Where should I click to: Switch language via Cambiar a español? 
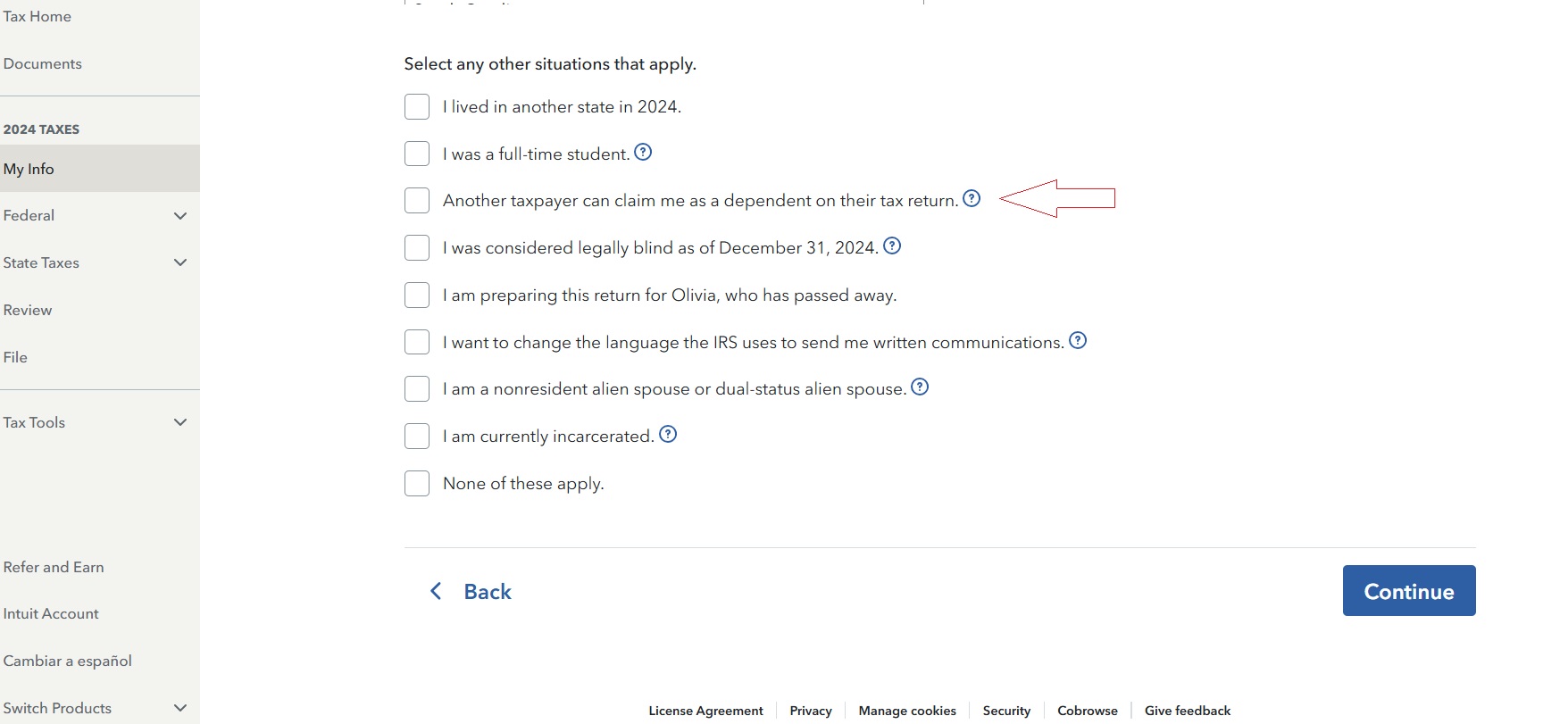point(68,661)
